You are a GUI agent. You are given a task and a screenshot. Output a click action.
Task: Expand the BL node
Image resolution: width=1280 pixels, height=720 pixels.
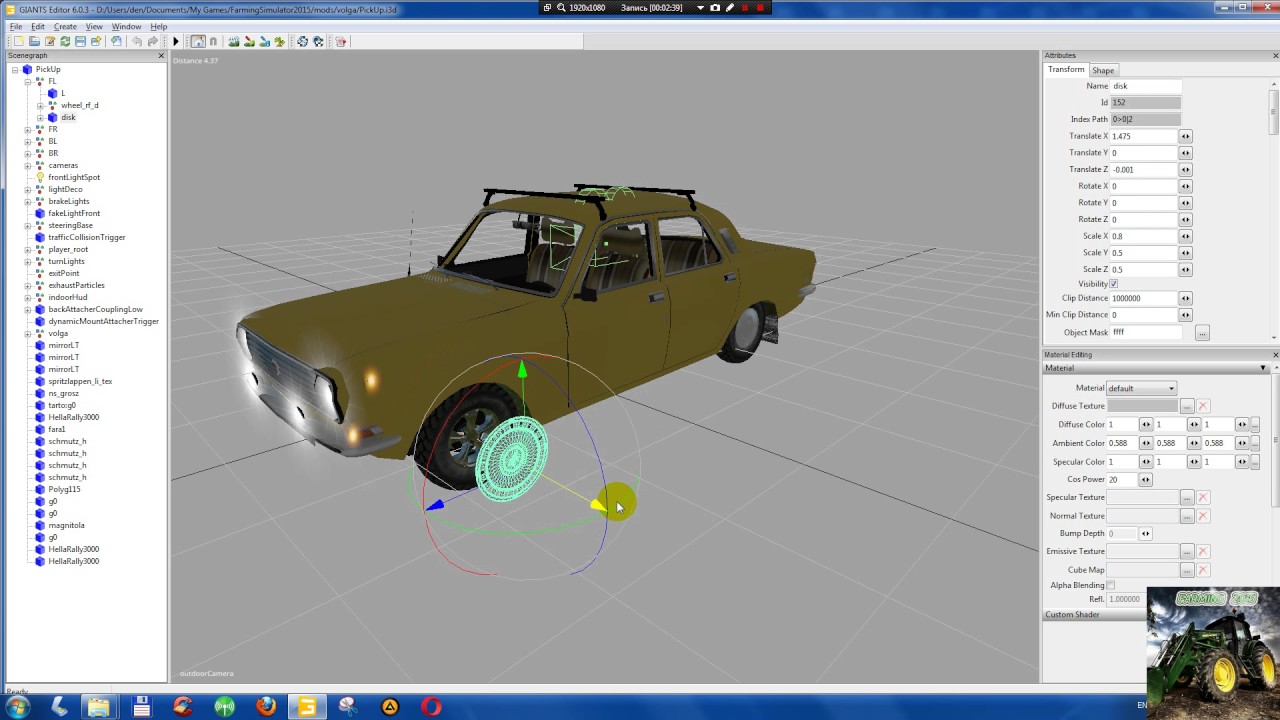pos(28,141)
